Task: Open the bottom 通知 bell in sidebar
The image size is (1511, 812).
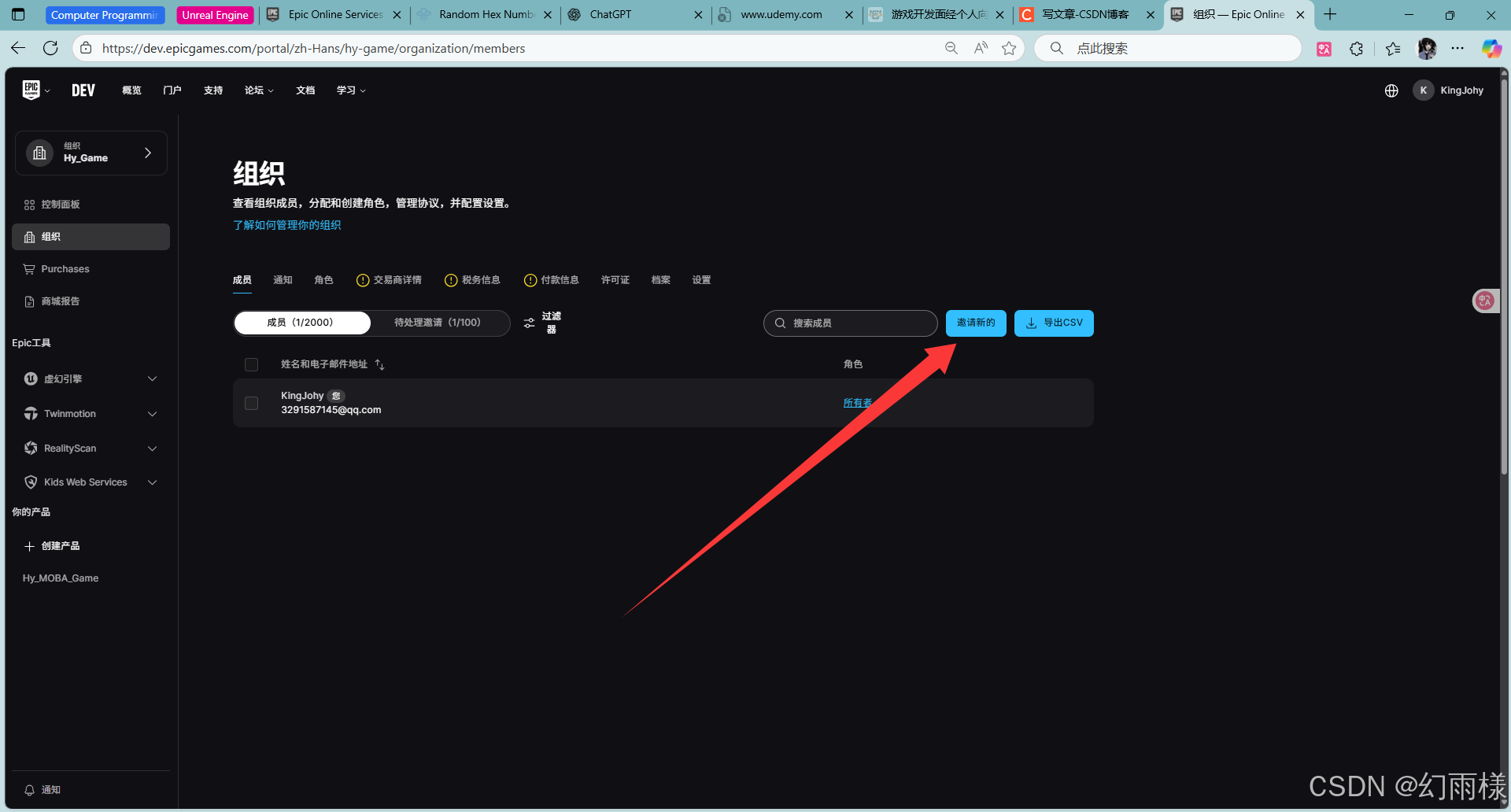Action: tap(42, 790)
